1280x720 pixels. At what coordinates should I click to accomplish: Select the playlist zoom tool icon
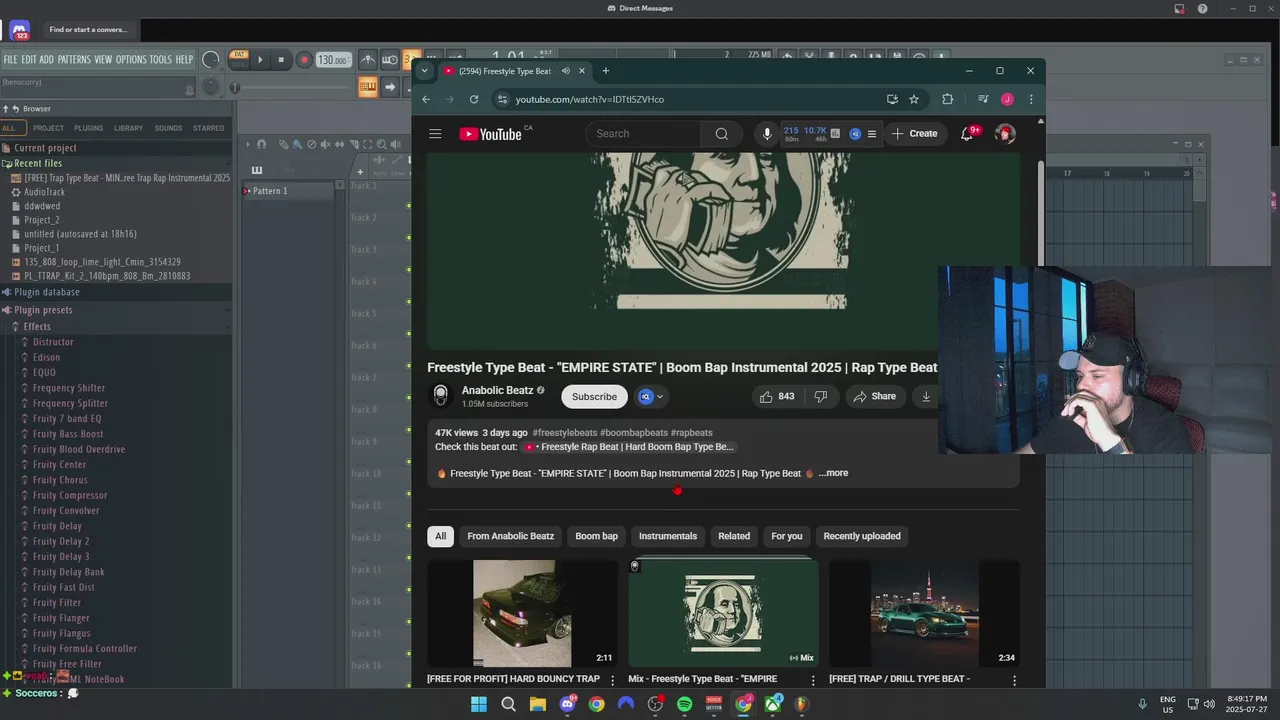tap(381, 145)
